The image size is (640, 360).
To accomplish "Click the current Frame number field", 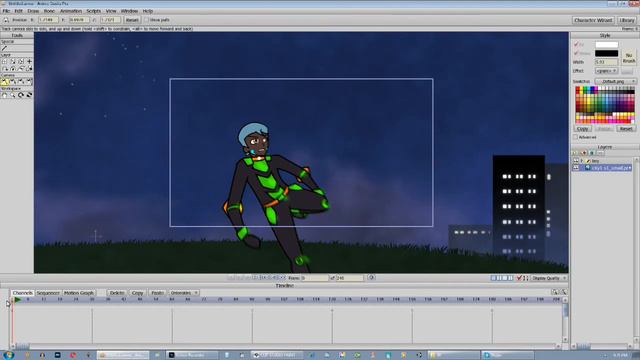I will [x=314, y=278].
